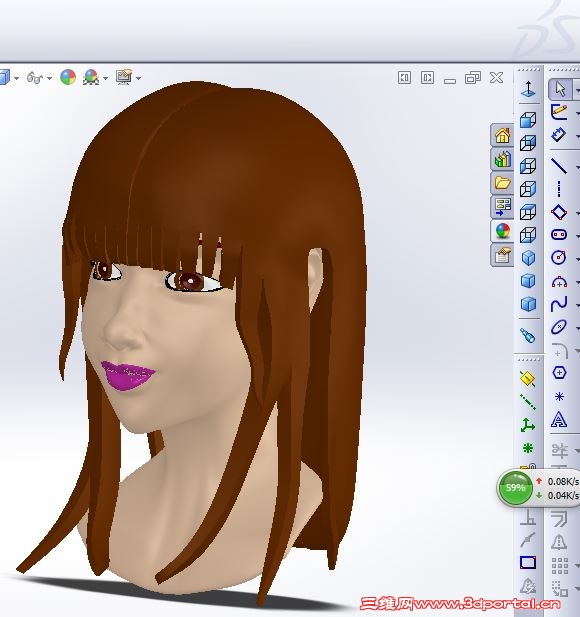Open the View Palette tab
The width and height of the screenshot is (580, 617).
(502, 207)
